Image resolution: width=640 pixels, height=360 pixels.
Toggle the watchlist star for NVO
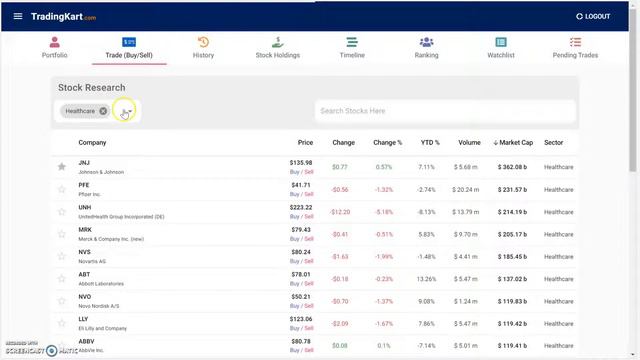pyautogui.click(x=62, y=301)
